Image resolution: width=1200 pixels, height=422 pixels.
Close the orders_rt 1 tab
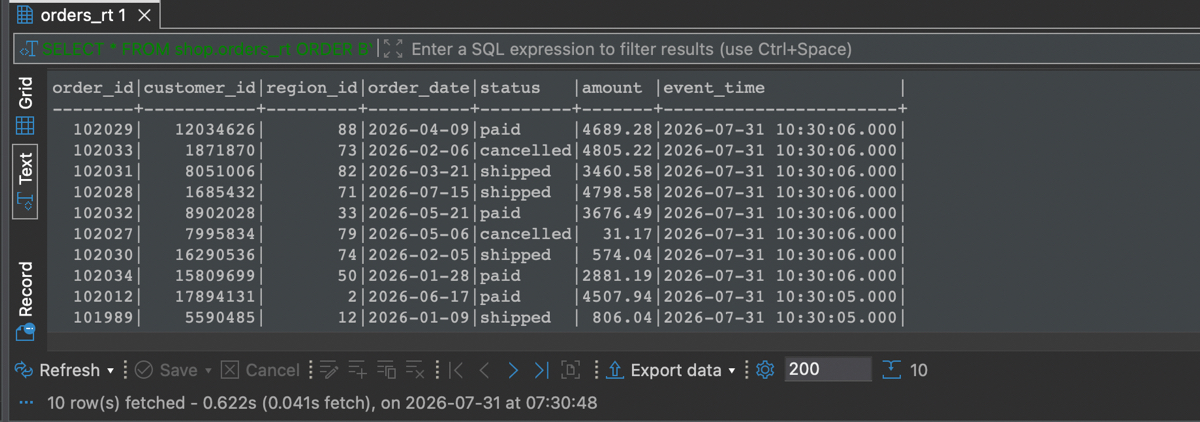click(x=145, y=16)
